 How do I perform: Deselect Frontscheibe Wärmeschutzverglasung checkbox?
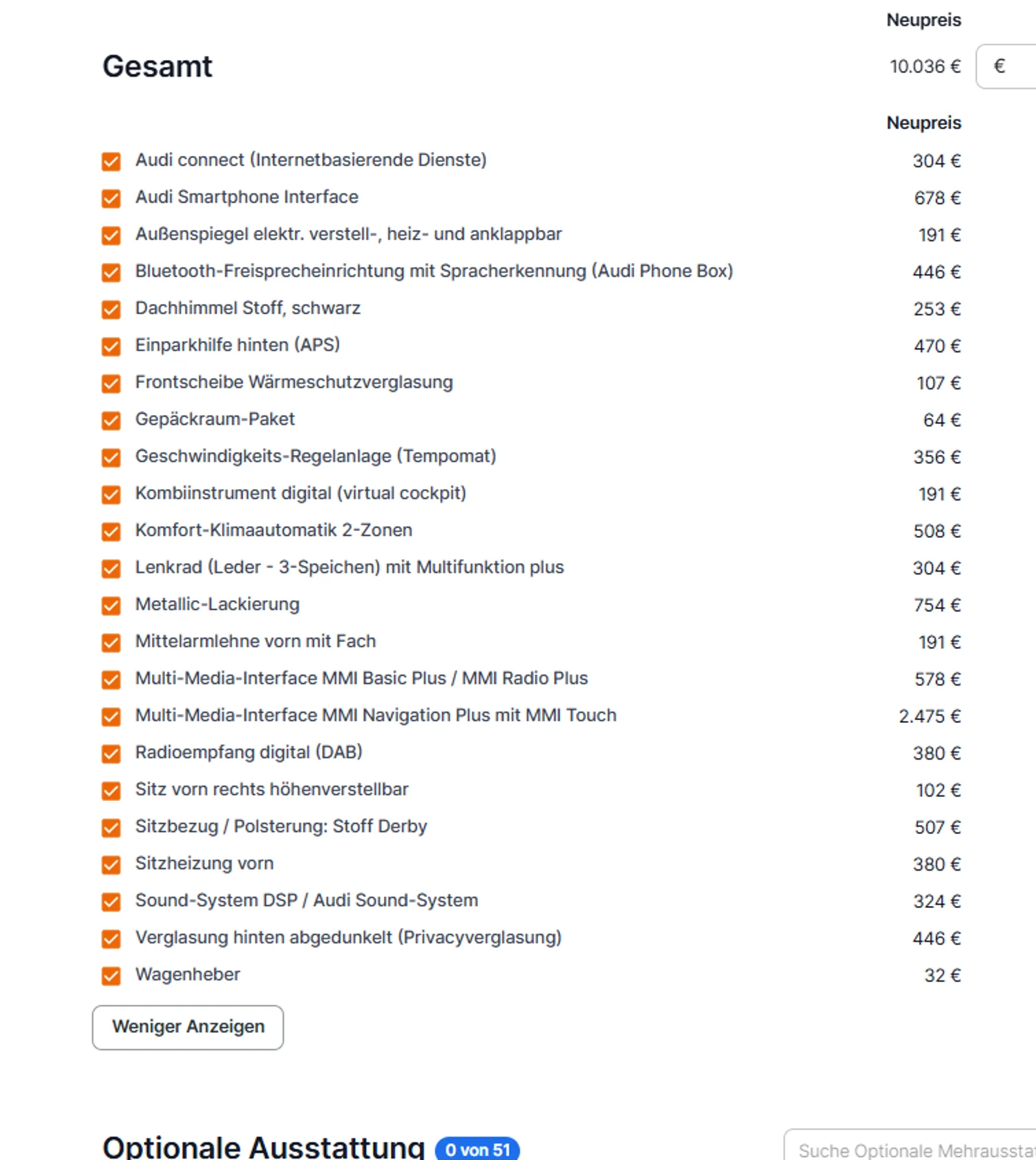click(x=111, y=384)
